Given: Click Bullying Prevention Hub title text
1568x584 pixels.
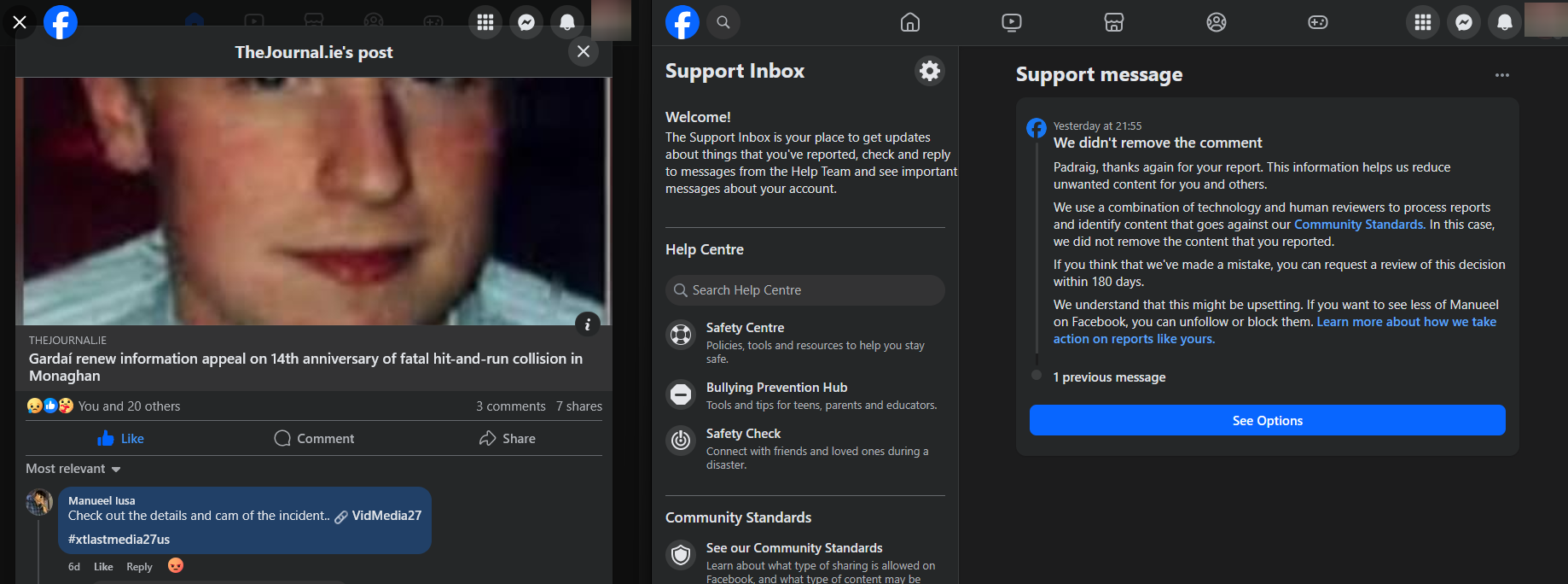Looking at the screenshot, I should [776, 388].
